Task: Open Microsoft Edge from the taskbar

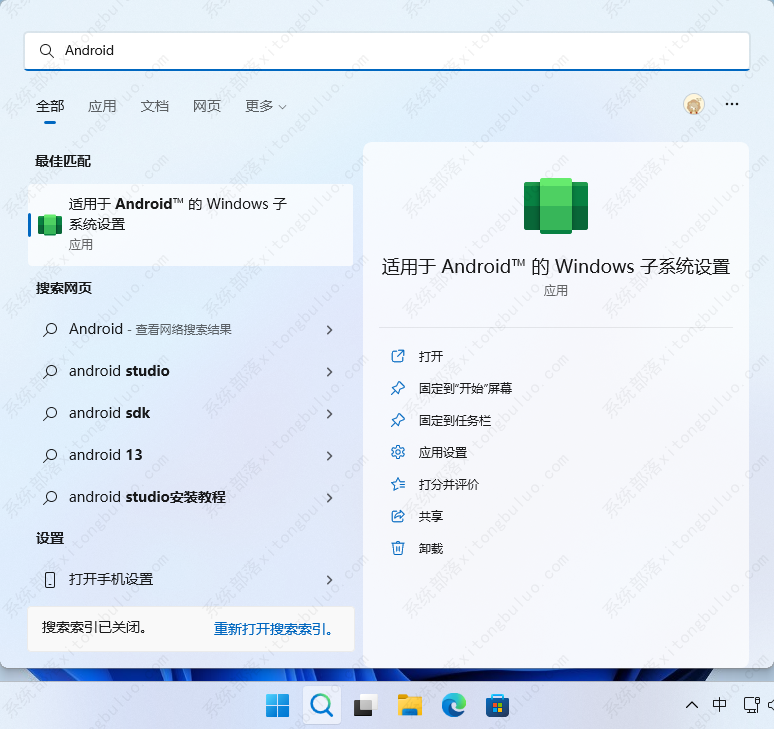Action: tap(454, 705)
